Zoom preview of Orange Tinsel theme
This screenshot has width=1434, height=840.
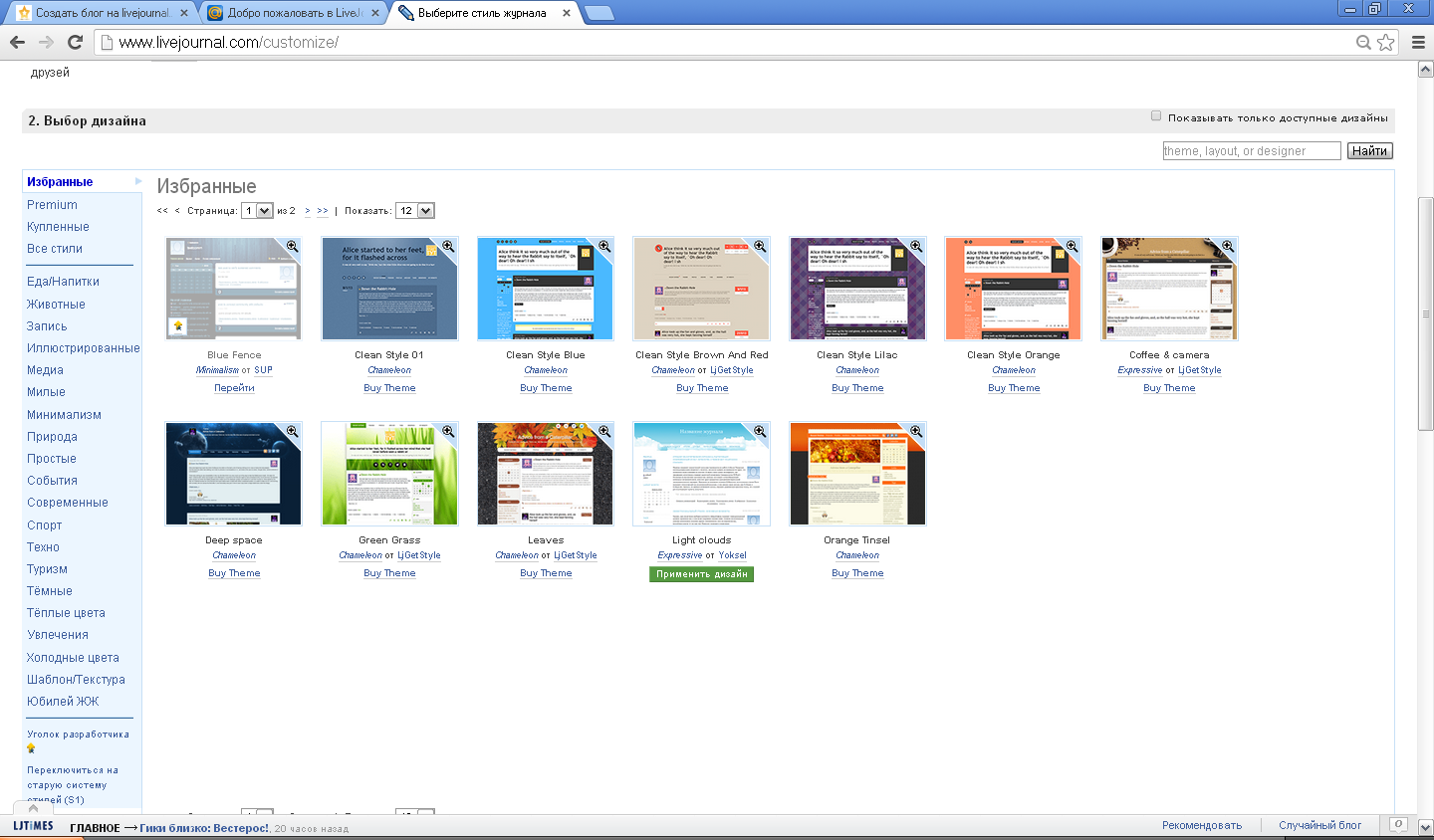click(916, 431)
